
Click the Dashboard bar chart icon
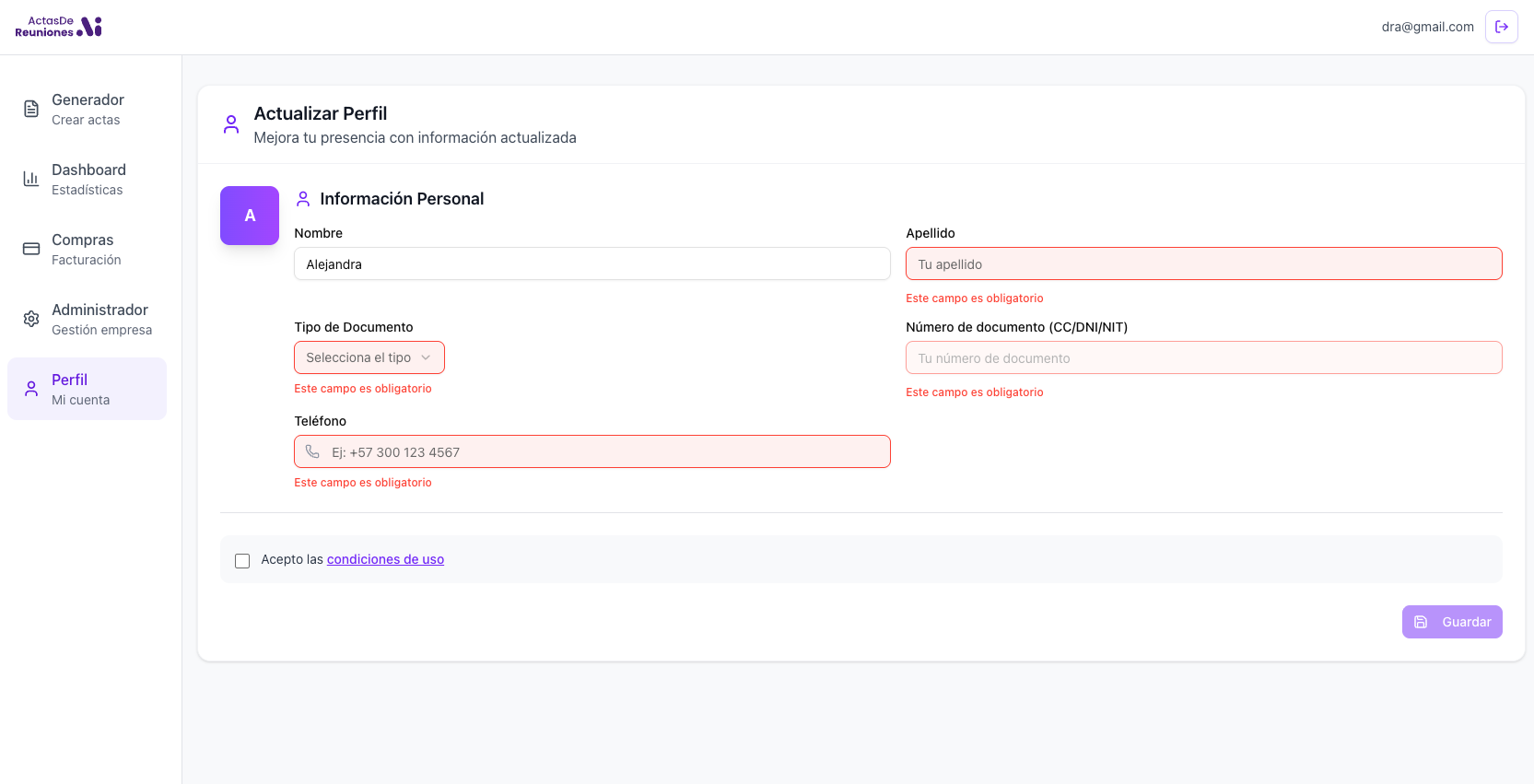point(31,179)
